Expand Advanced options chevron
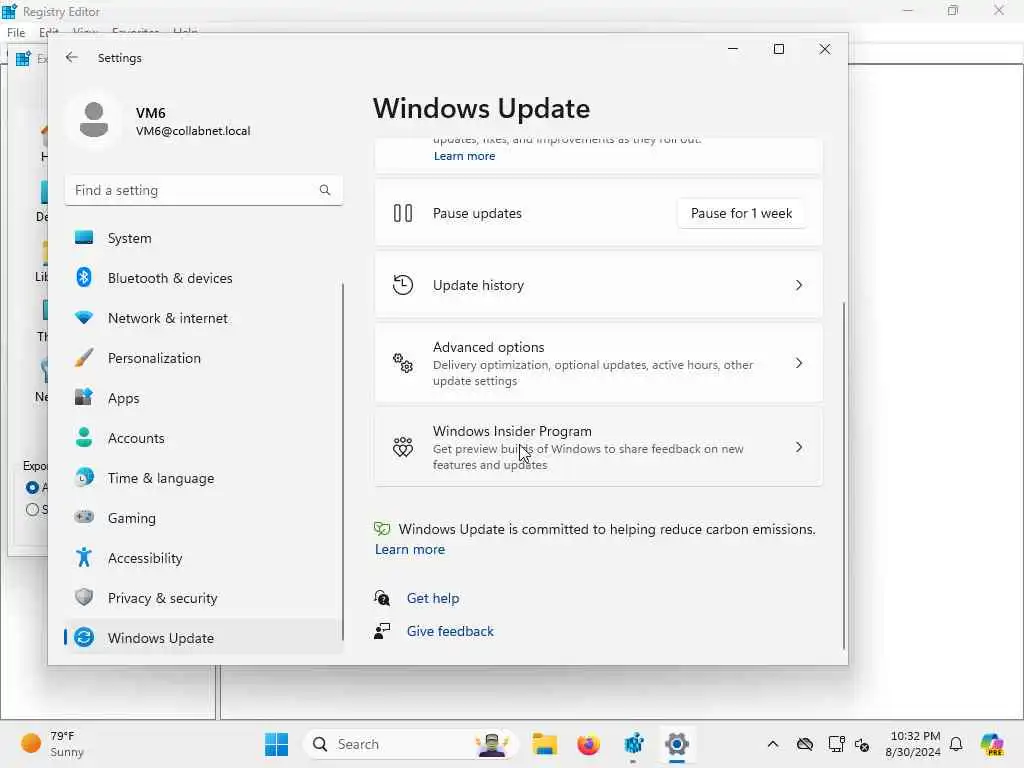This screenshot has height=768, width=1024. pyautogui.click(x=799, y=363)
